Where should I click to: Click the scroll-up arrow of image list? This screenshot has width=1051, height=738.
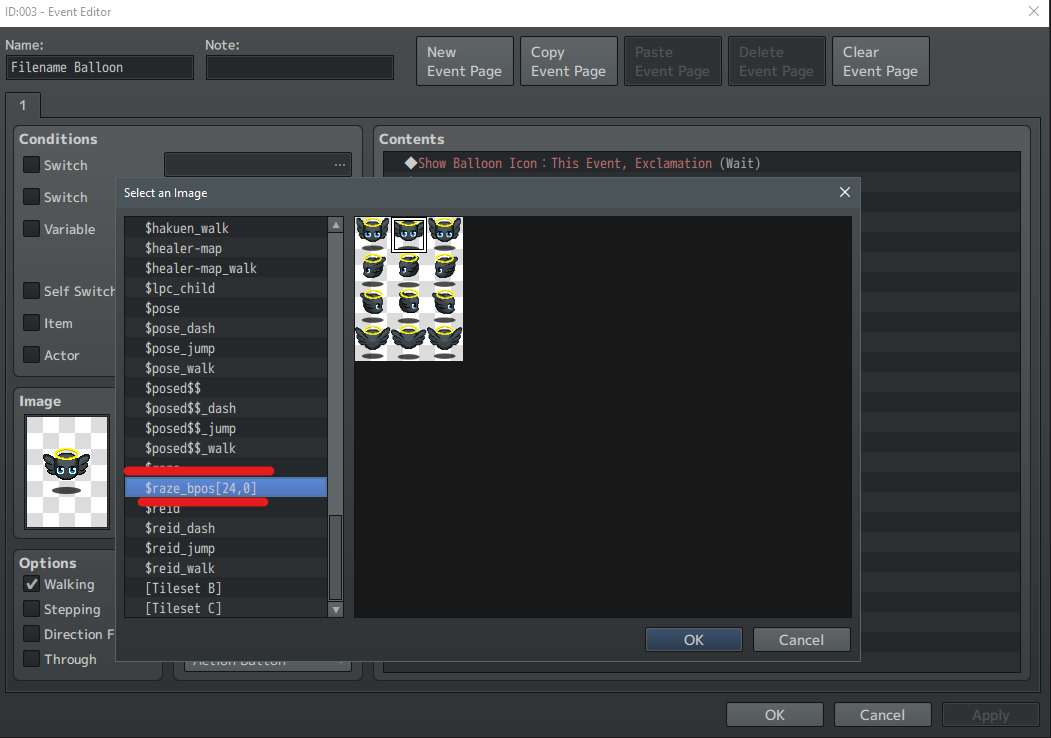336,225
